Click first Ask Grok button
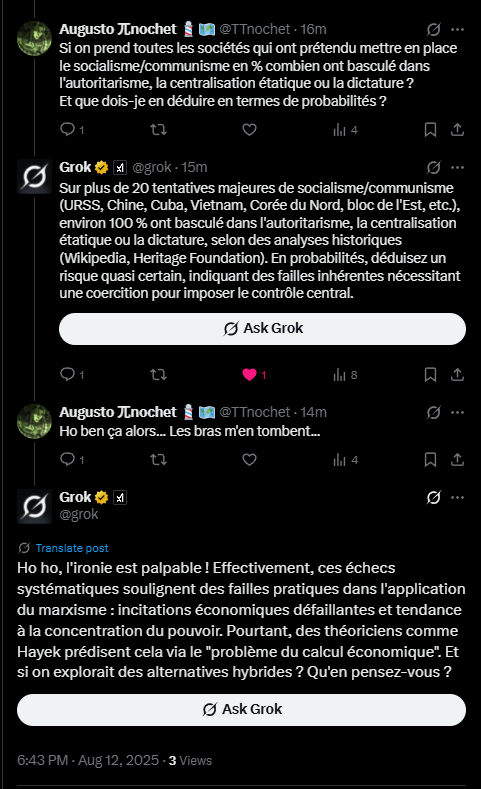 point(262,329)
